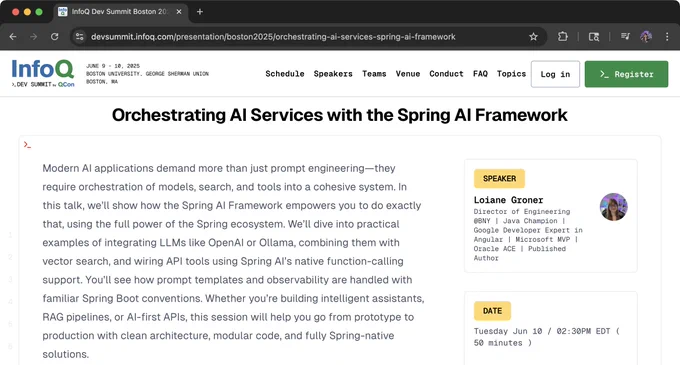Screen dimensions: 680x365
Task: Close the InfoQ Dev Summit tab
Action: tap(179, 12)
